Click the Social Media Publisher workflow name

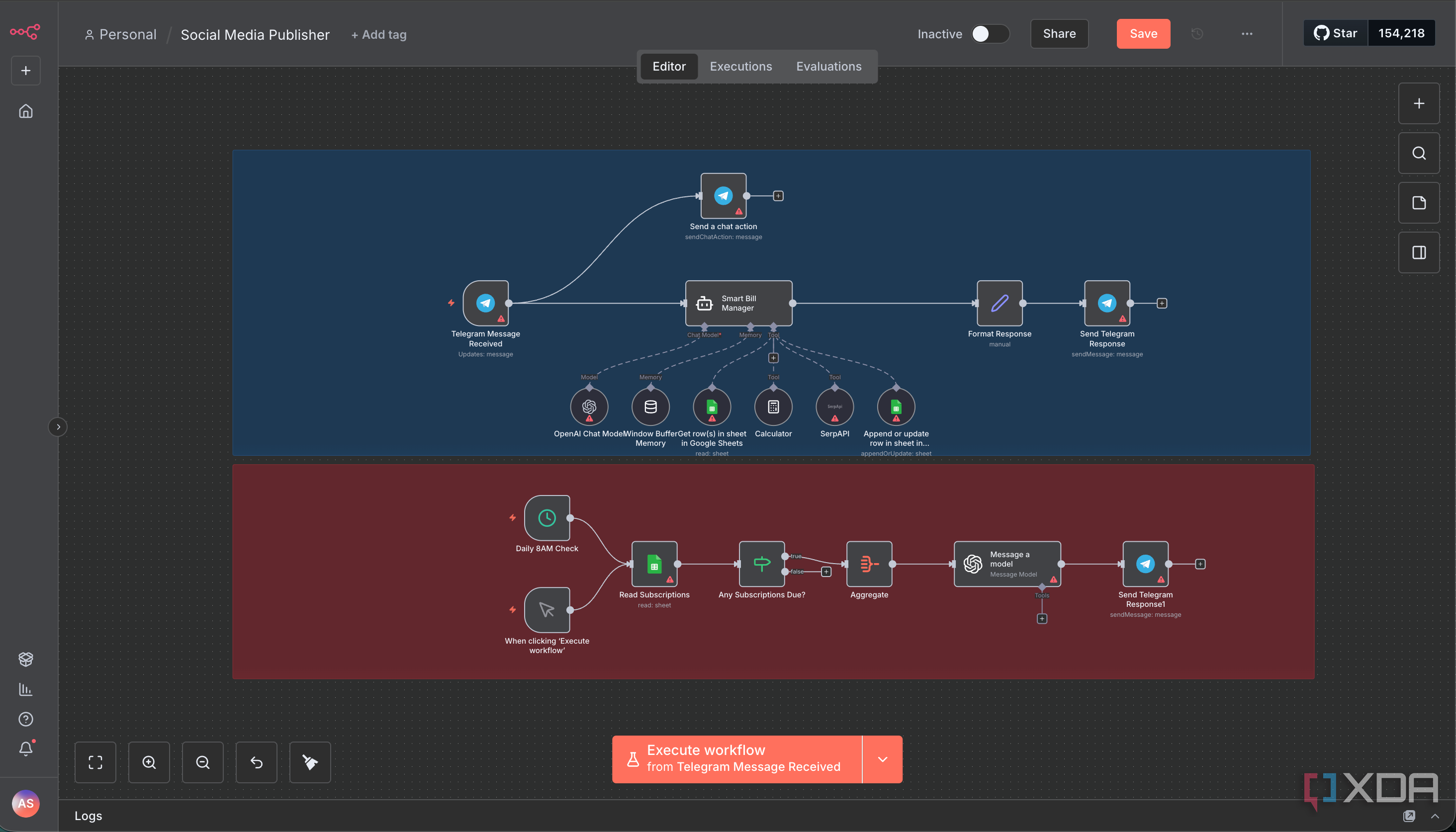[x=255, y=35]
